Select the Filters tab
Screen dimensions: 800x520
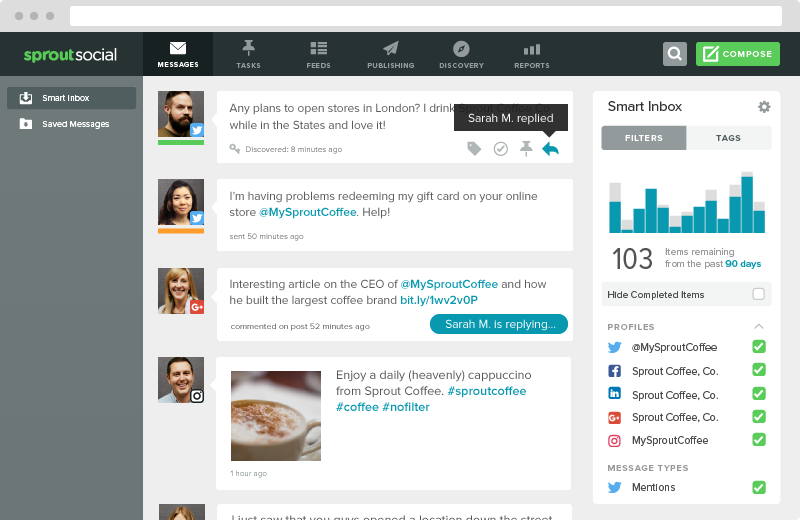click(x=644, y=138)
